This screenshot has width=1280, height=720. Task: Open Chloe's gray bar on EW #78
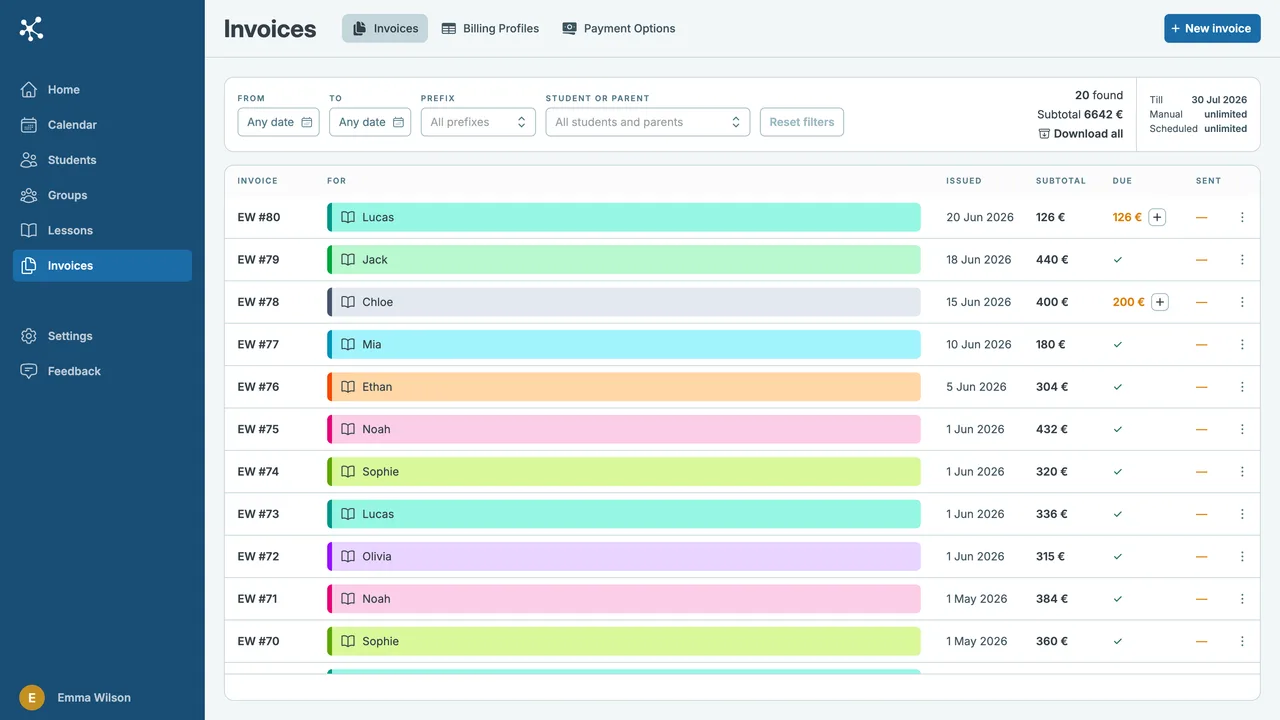[x=624, y=302]
